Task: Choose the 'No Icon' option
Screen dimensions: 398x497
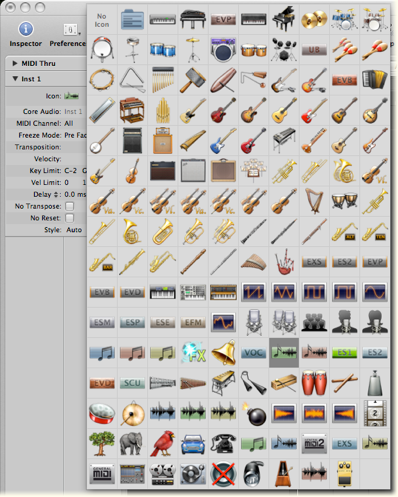Action: [x=102, y=20]
